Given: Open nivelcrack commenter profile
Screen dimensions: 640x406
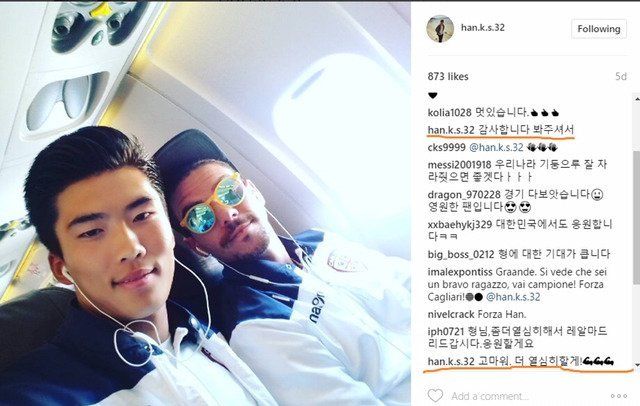Looking at the screenshot, I should pyautogui.click(x=451, y=315).
